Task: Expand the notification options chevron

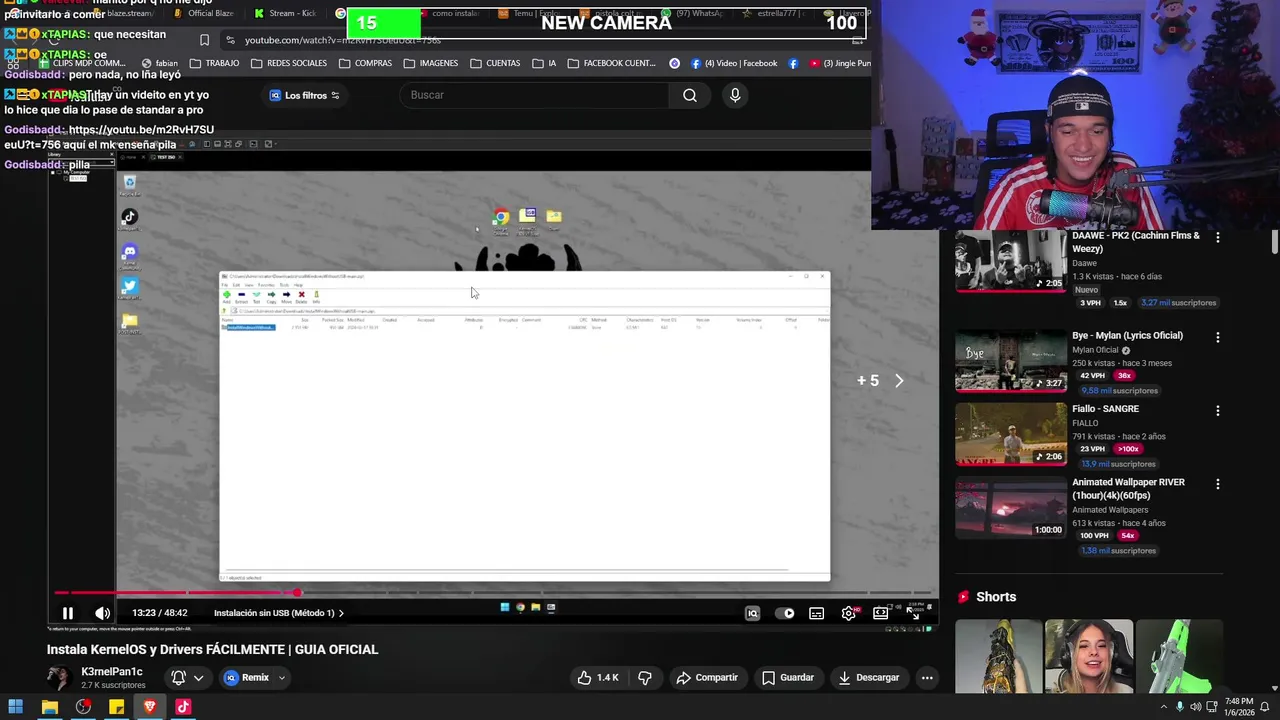Action: tap(198, 678)
